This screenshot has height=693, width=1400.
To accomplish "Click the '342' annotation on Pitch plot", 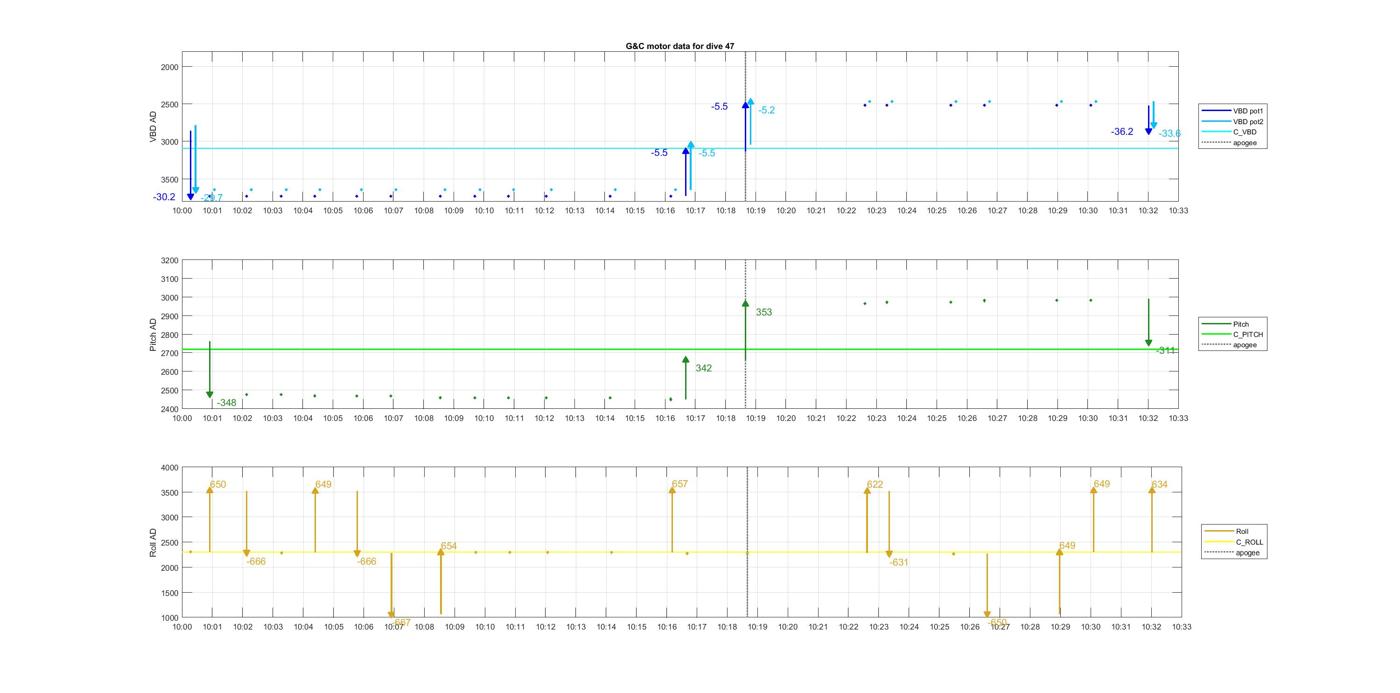I will tap(704, 368).
